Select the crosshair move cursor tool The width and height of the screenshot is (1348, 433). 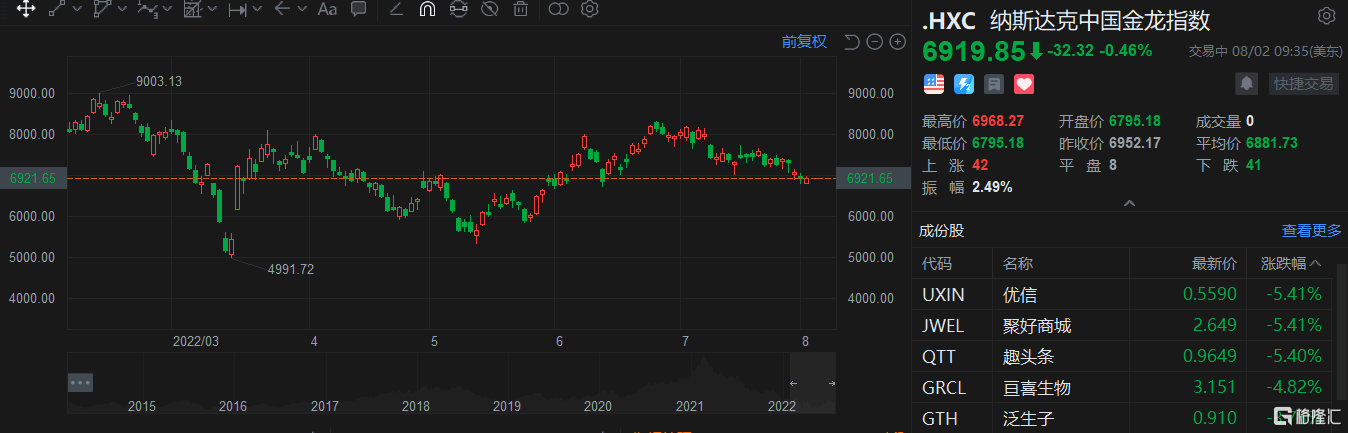click(26, 10)
